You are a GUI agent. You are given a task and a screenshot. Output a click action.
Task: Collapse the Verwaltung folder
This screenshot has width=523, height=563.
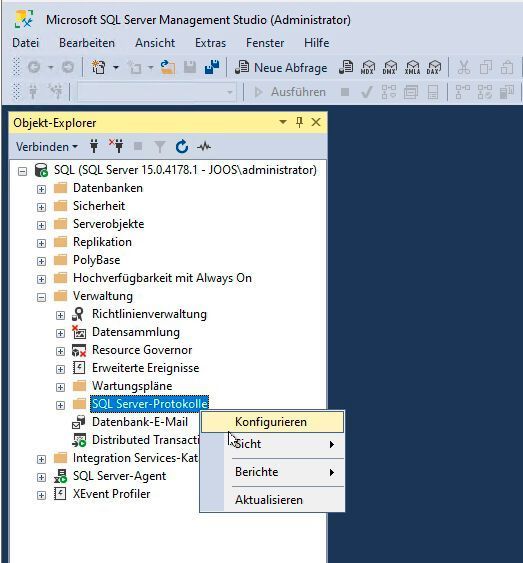pyautogui.click(x=41, y=297)
